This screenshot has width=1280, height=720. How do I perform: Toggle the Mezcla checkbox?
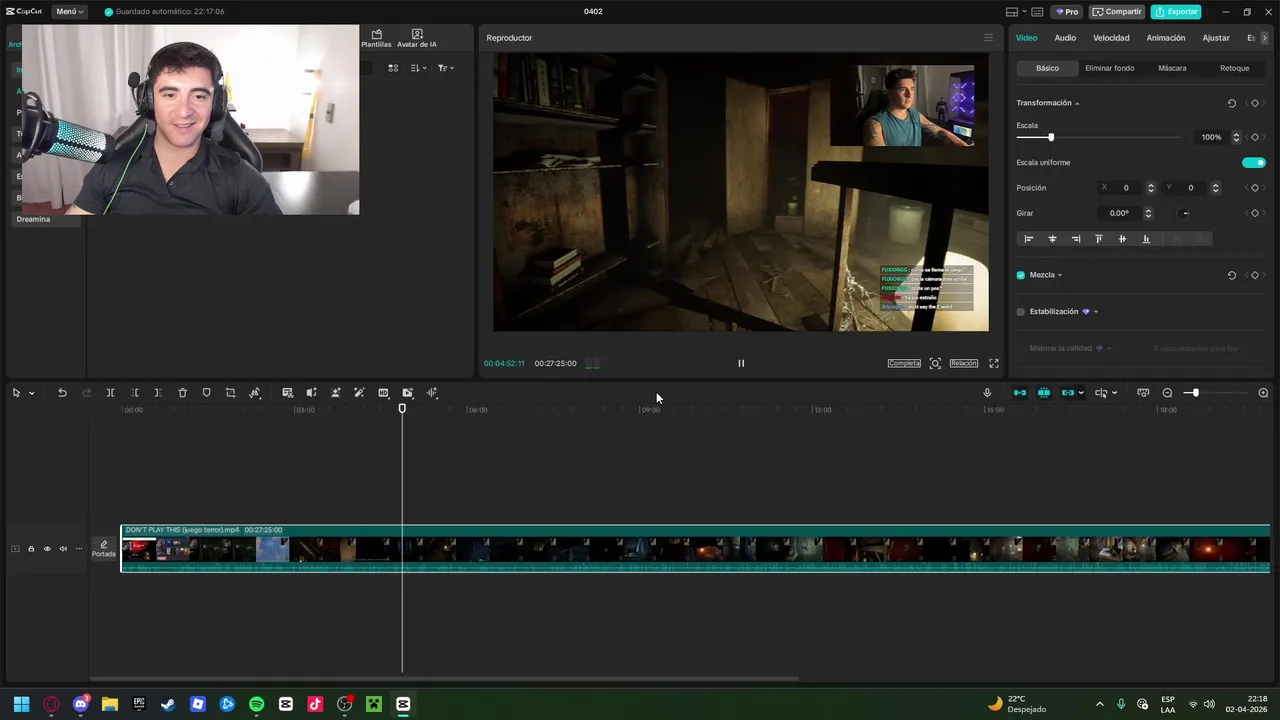(x=1020, y=275)
